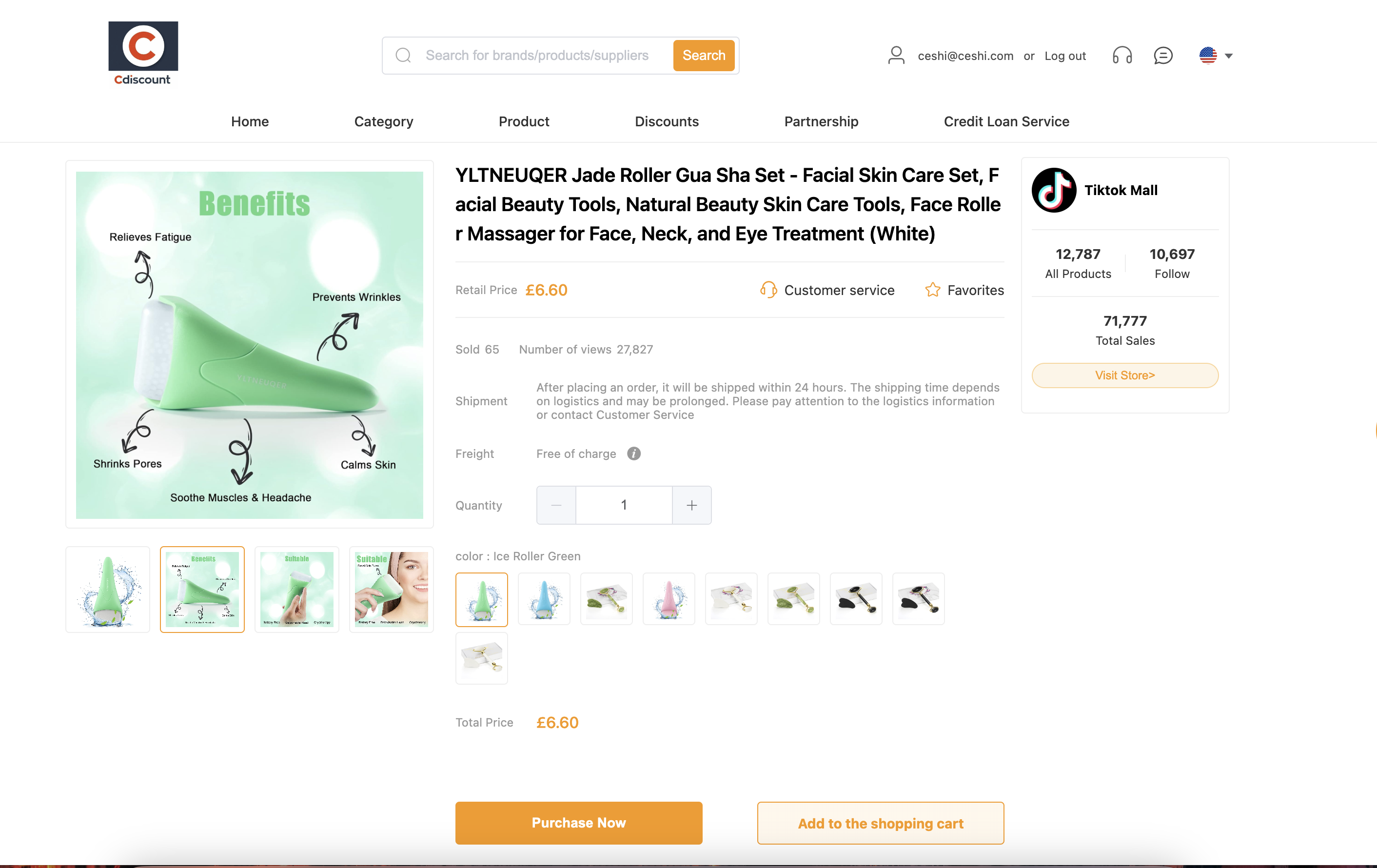1377x868 pixels.
Task: Click the Visit Store link
Action: pos(1125,375)
